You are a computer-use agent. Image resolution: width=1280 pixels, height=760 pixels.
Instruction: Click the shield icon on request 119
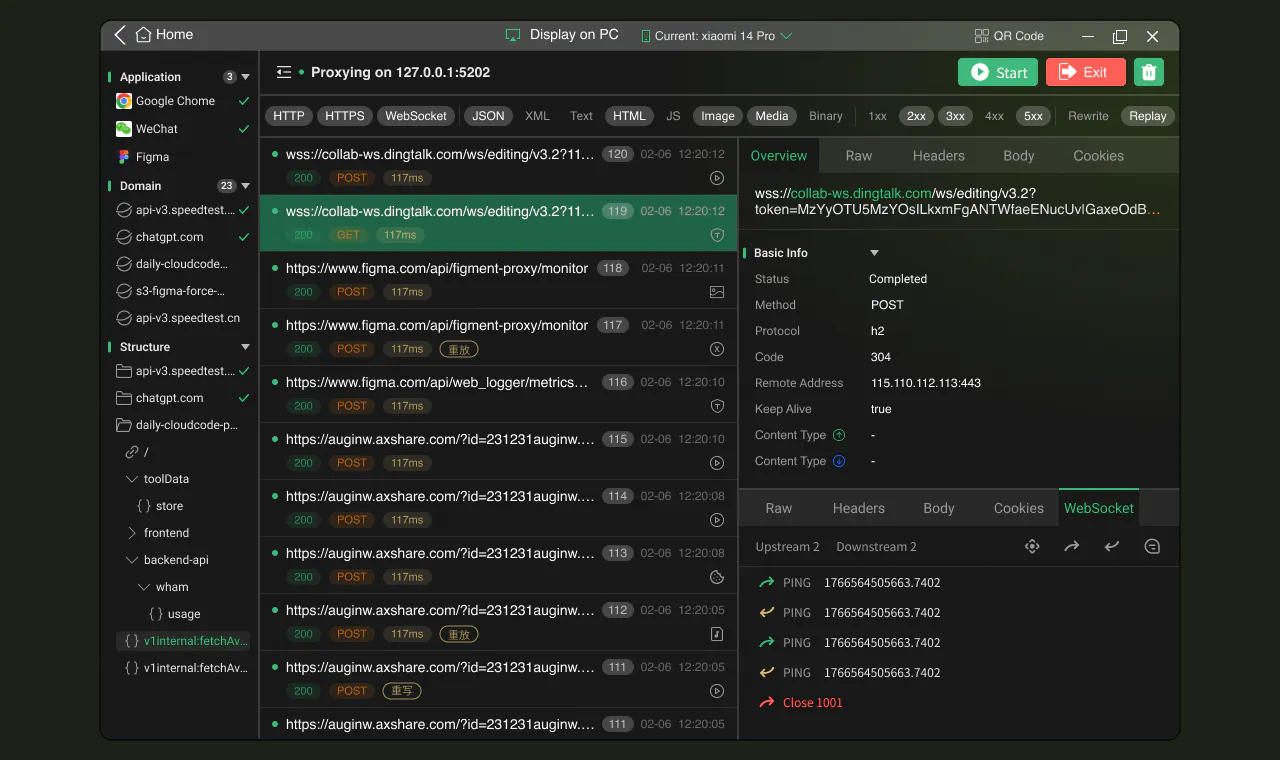click(716, 235)
